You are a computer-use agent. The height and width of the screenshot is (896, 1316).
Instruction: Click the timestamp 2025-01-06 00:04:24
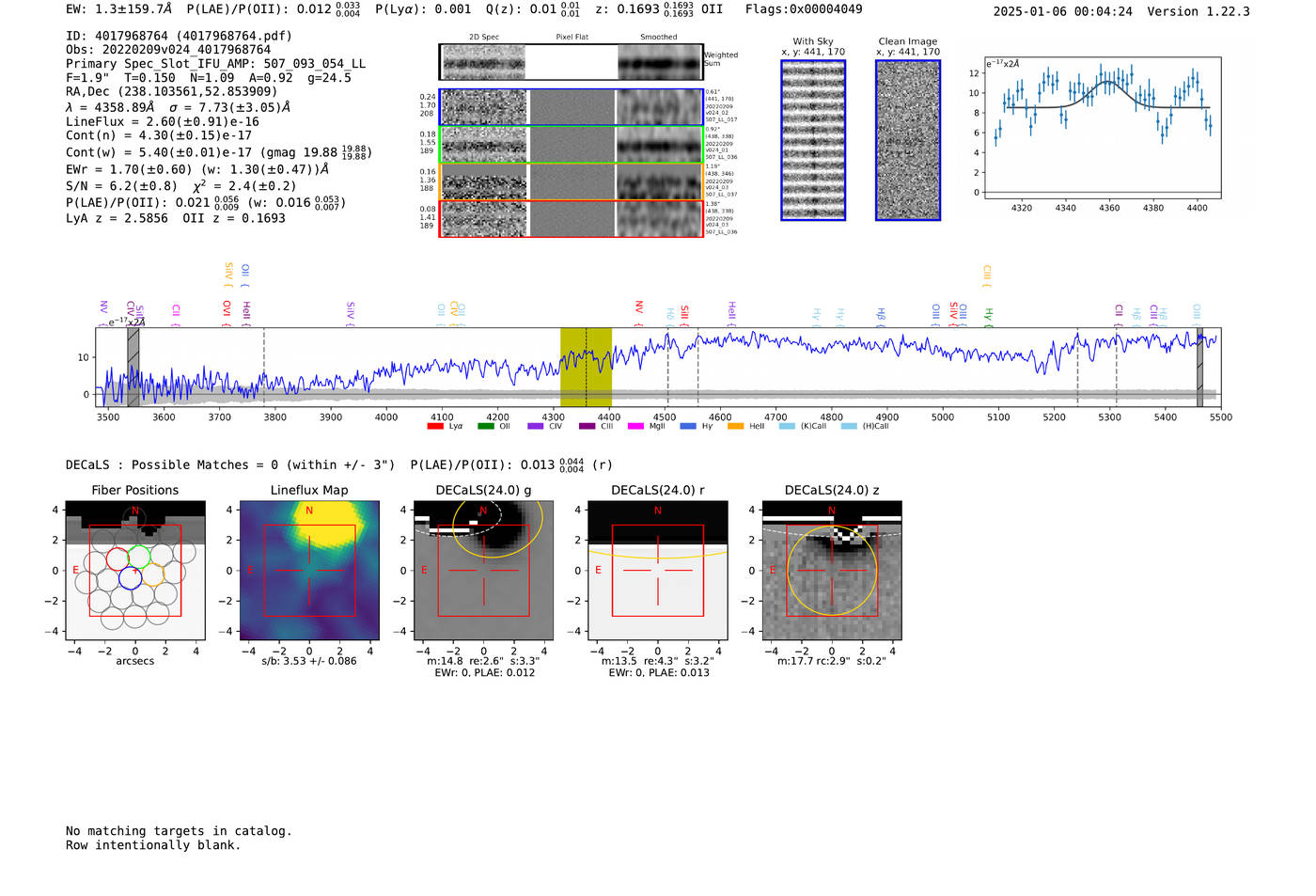point(1063,11)
